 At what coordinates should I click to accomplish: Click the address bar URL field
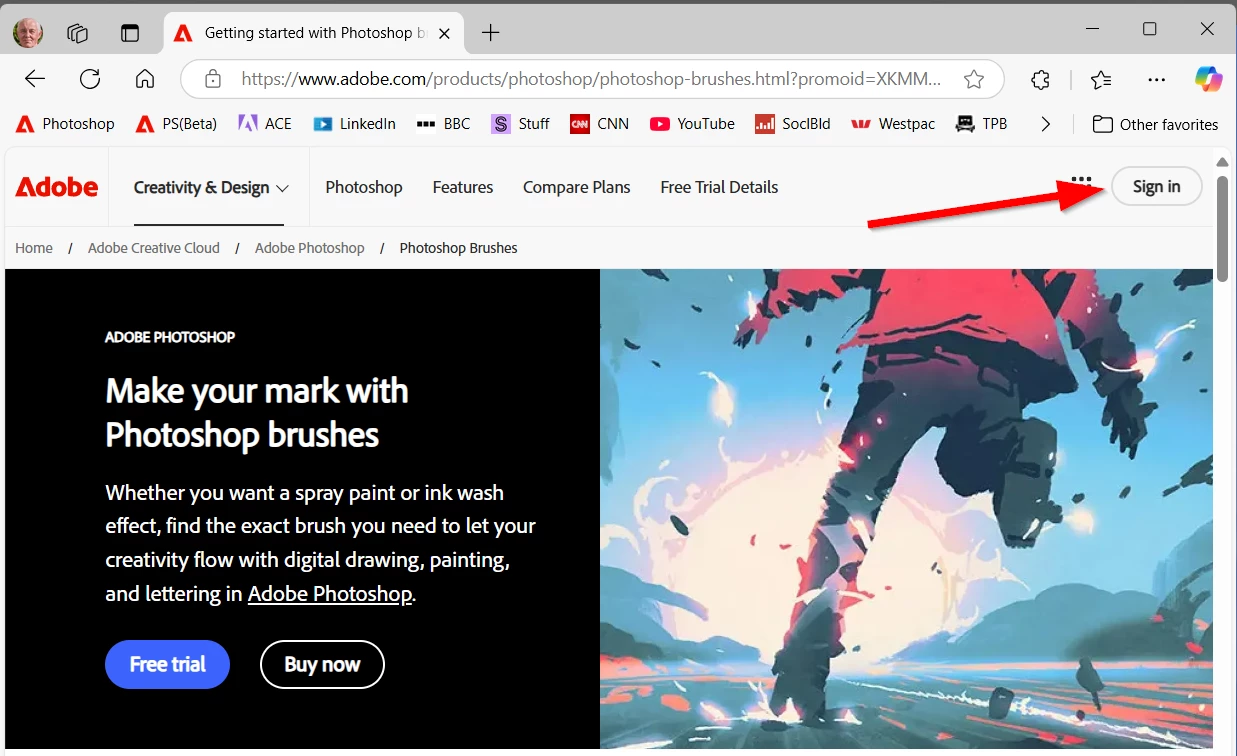pyautogui.click(x=592, y=79)
